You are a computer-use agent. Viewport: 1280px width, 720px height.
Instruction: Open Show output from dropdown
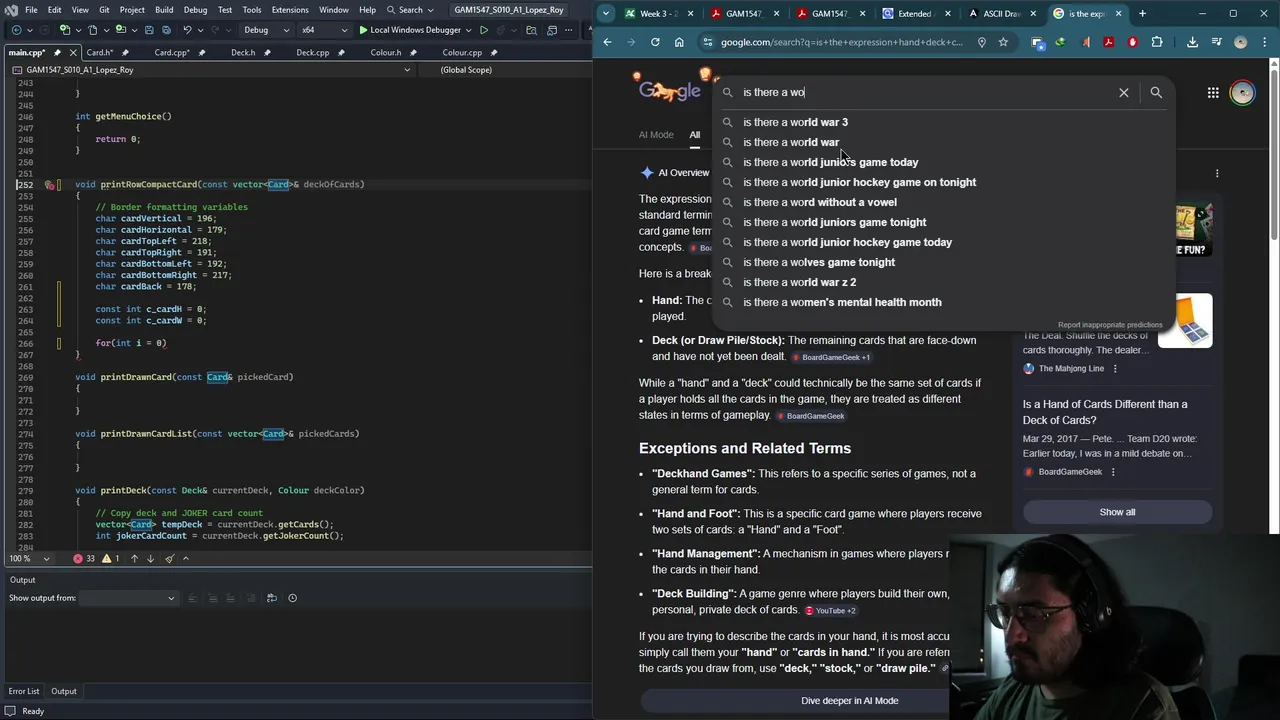[x=128, y=598]
